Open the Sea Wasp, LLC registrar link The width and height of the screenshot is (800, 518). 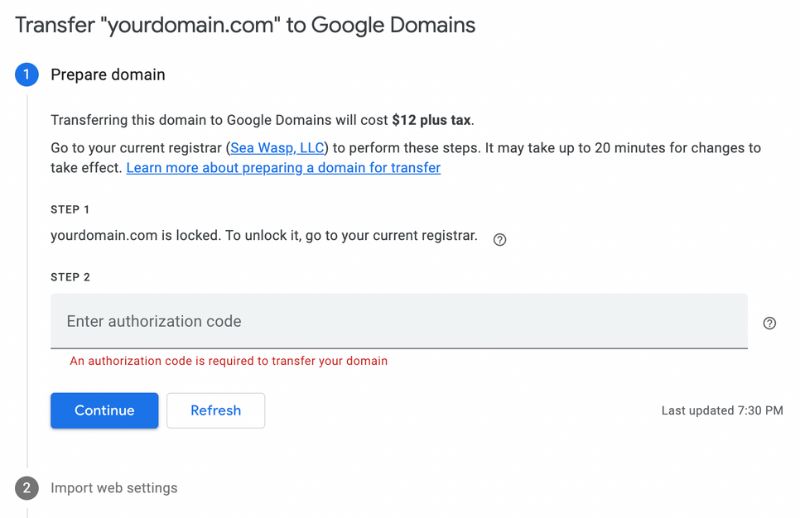coord(278,148)
